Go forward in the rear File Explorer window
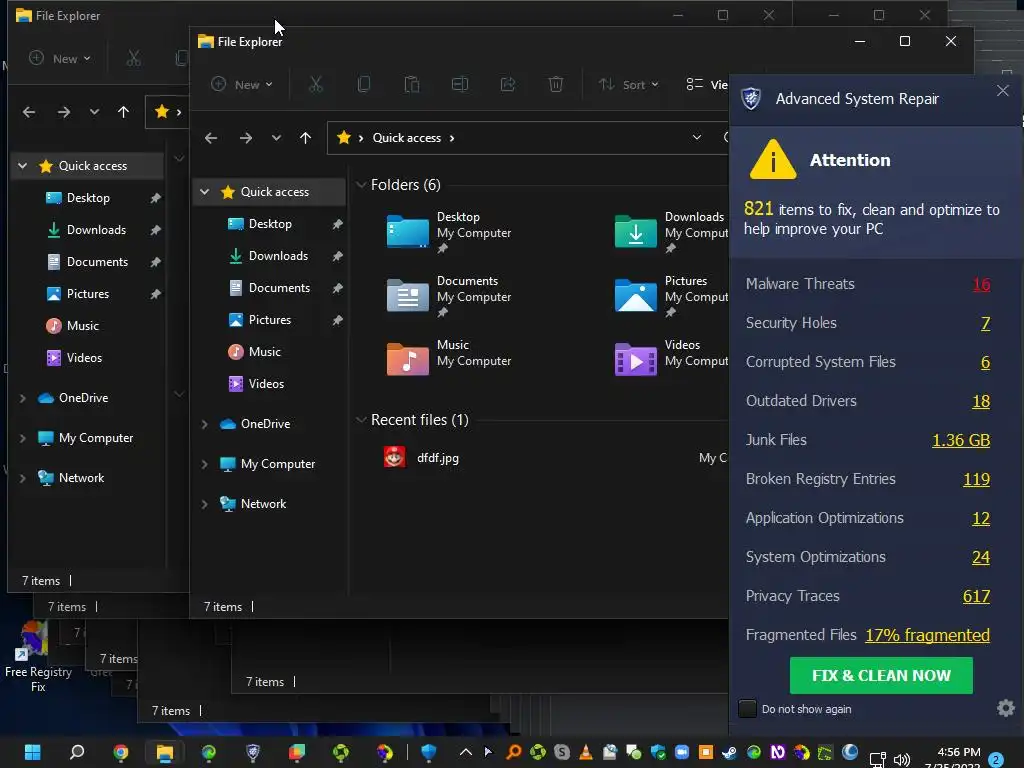This screenshot has height=768, width=1024. [63, 112]
